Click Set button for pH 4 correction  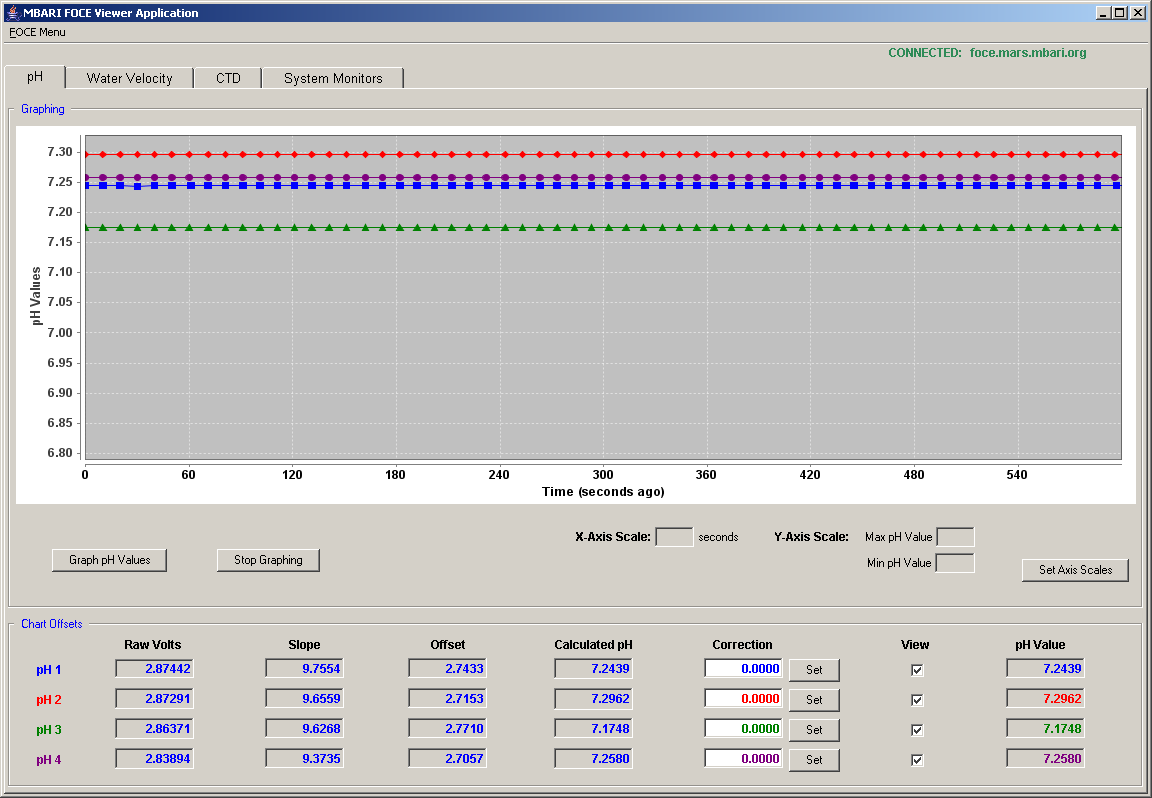tap(814, 760)
